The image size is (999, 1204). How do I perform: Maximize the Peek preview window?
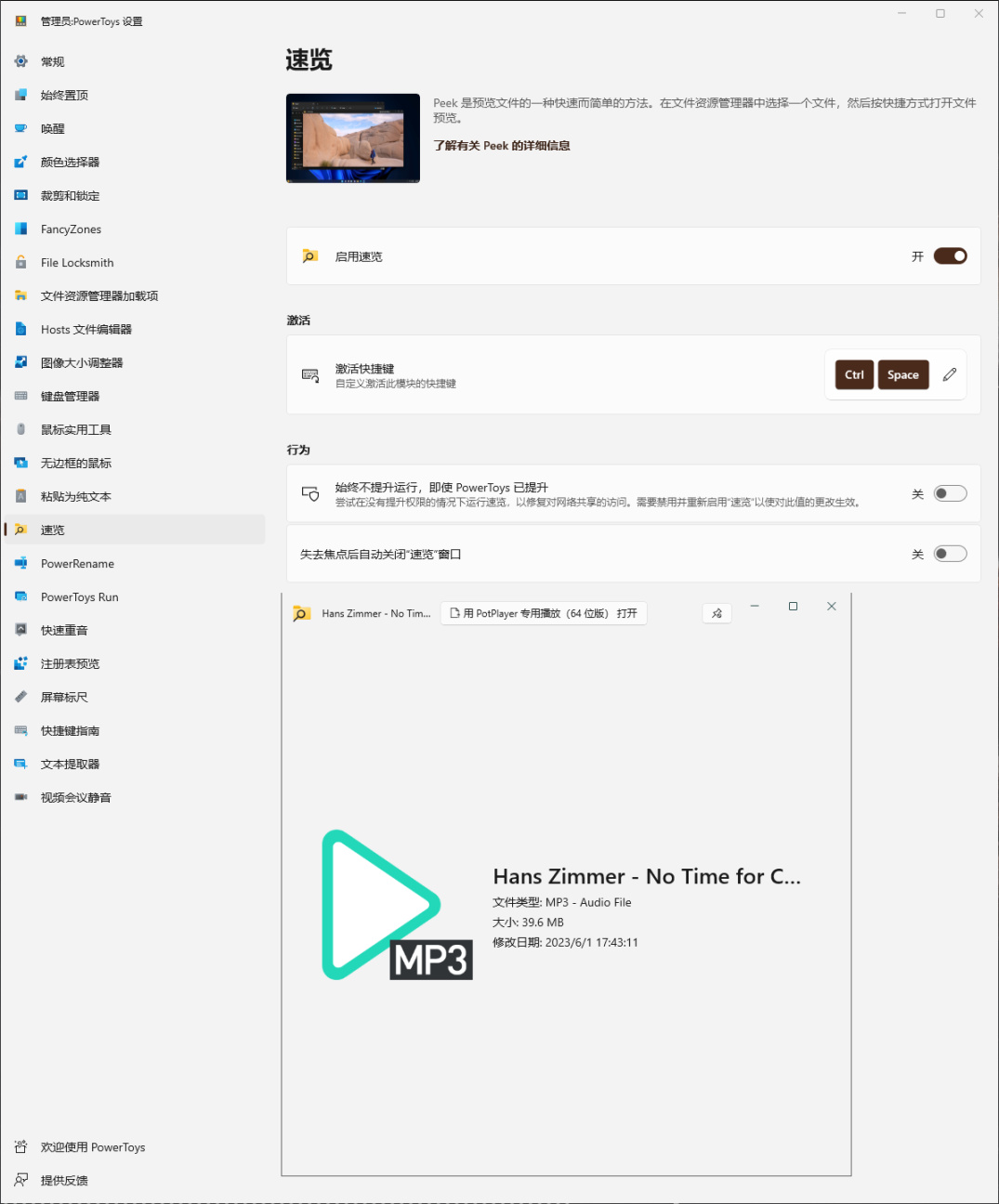793,606
